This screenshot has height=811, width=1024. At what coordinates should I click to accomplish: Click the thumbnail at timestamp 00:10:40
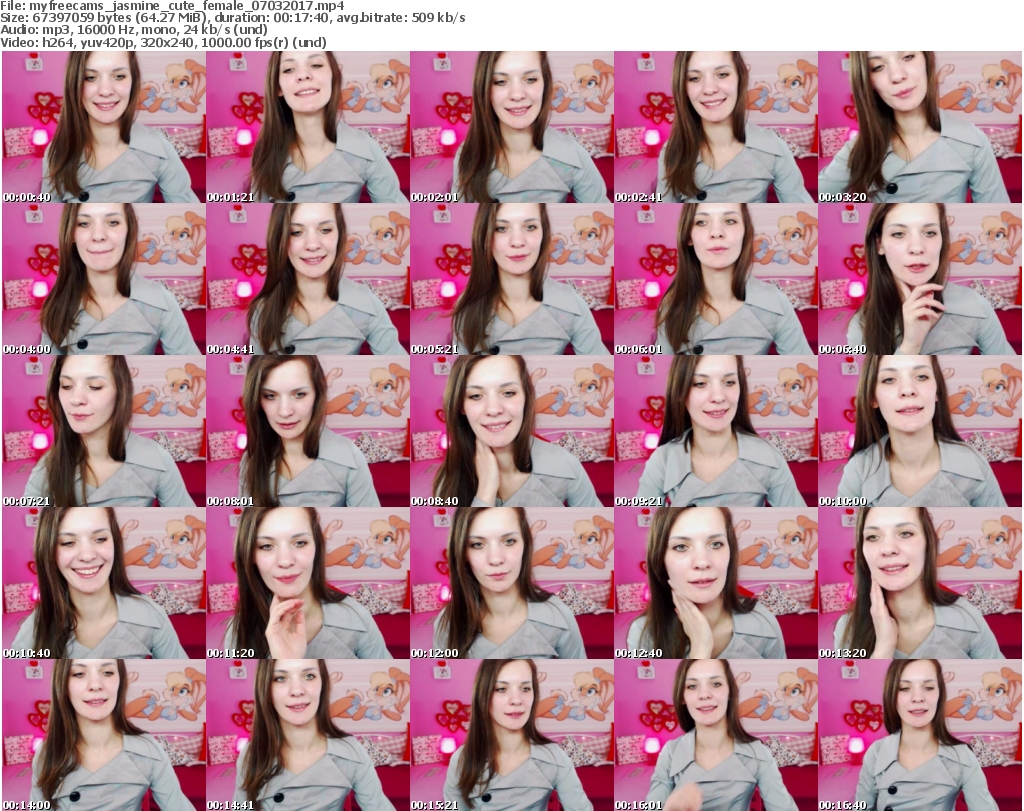(104, 583)
